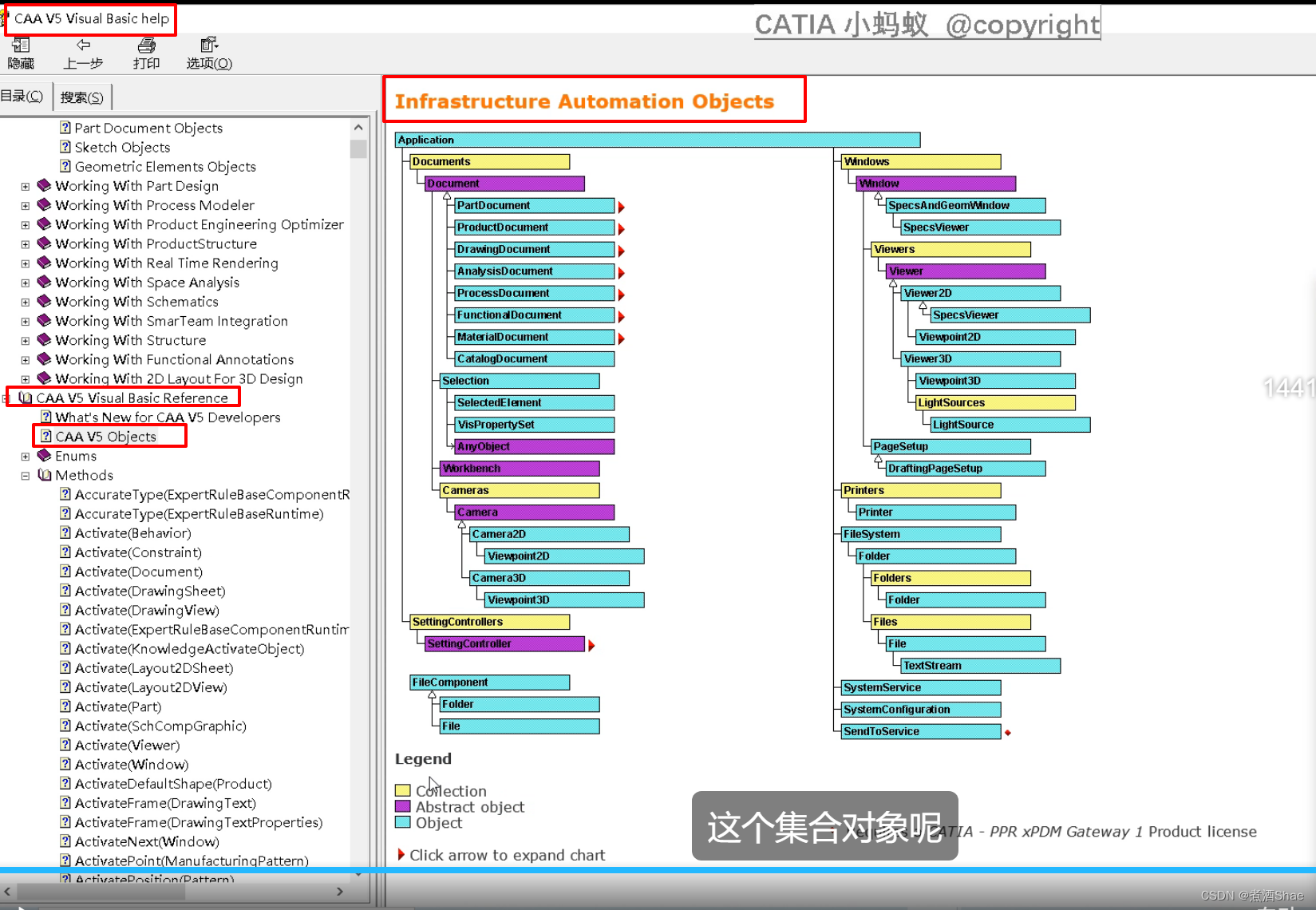Click page icon next to Activate(Document)
The image size is (1316, 910).
[65, 571]
